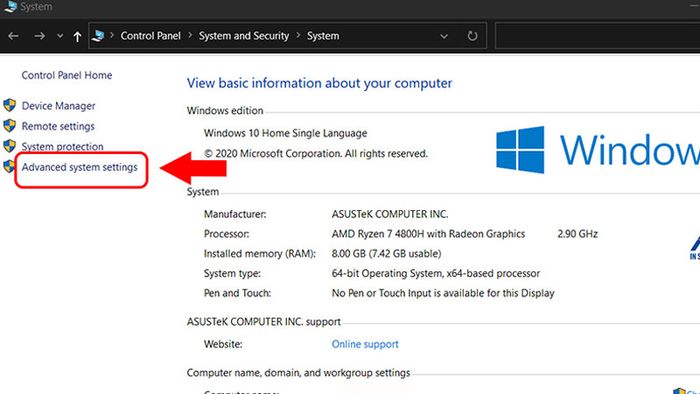Go up one folder level
The height and width of the screenshot is (394, 700).
tap(77, 37)
